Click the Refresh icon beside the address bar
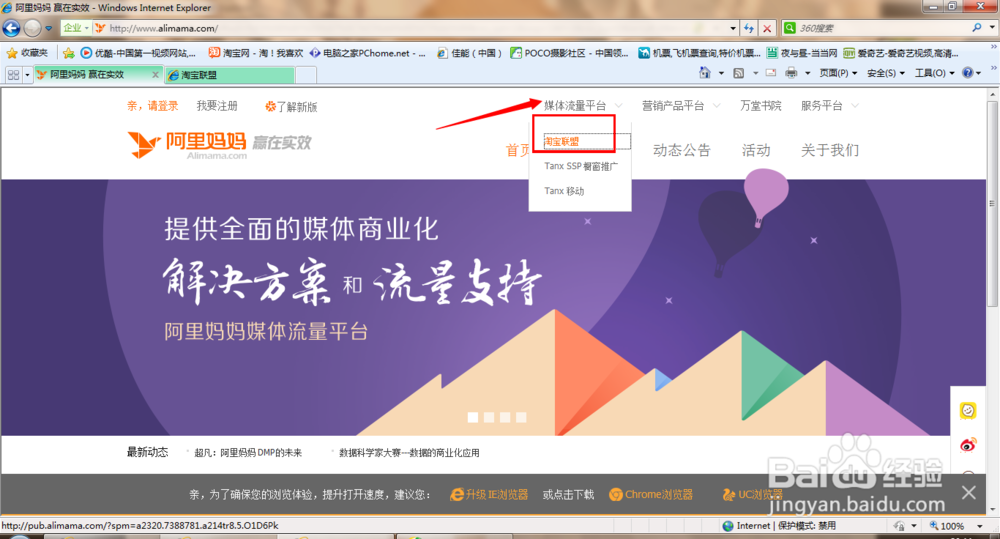Screen dimensions: 1000x539 pyautogui.click(x=749, y=28)
